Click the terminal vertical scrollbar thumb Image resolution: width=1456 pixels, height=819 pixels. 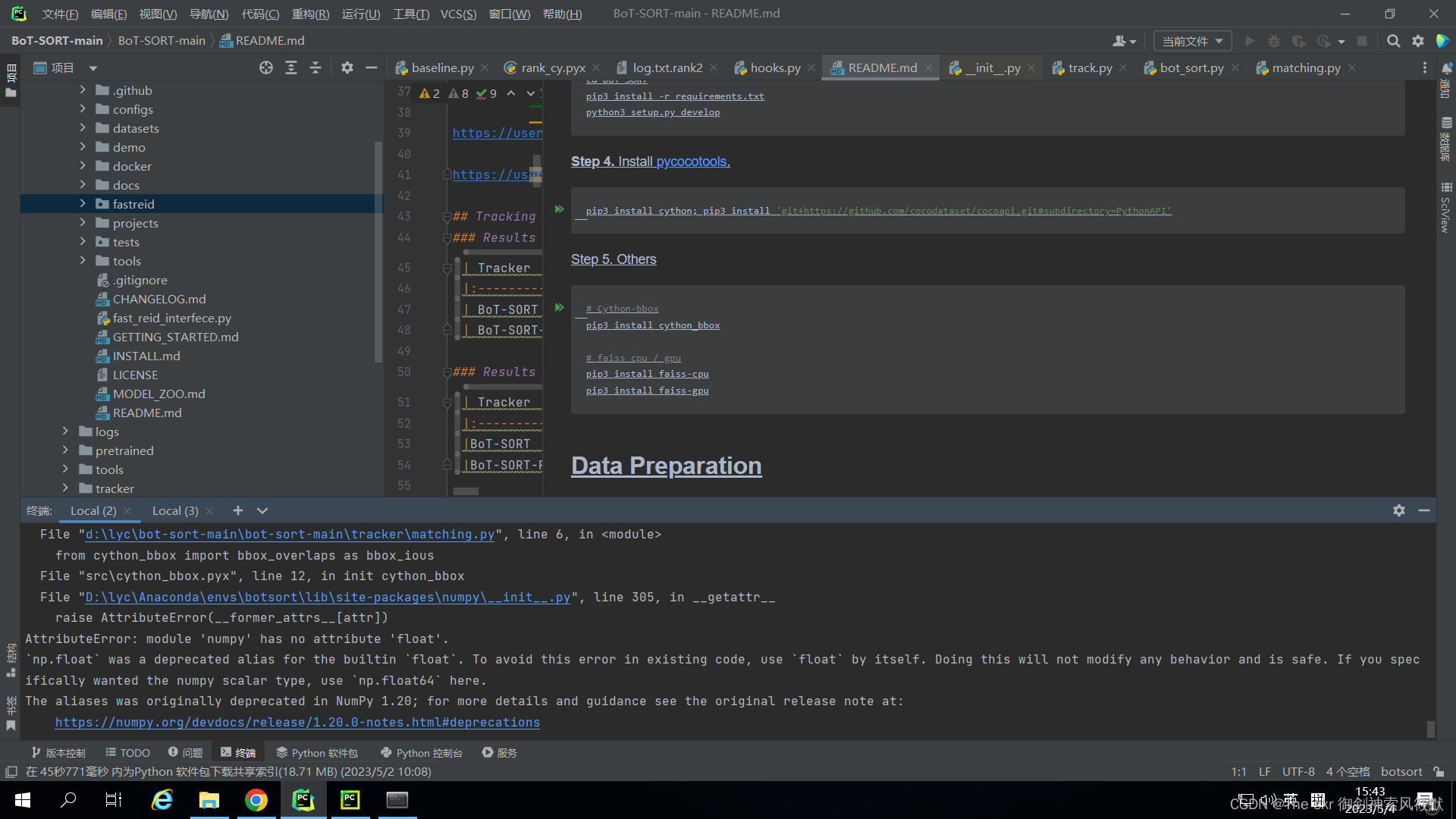point(1430,729)
